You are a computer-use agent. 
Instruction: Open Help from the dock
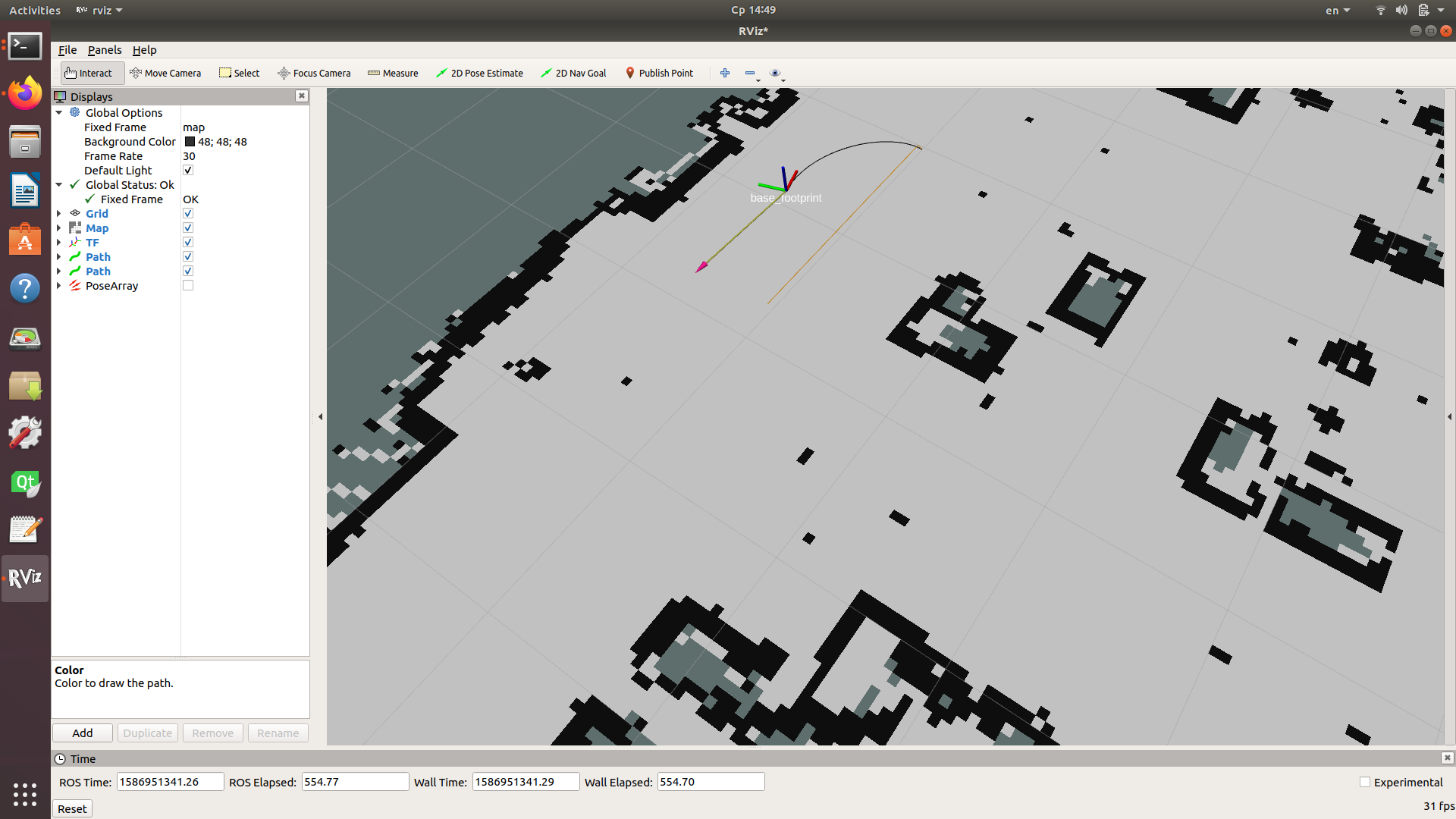(x=25, y=288)
